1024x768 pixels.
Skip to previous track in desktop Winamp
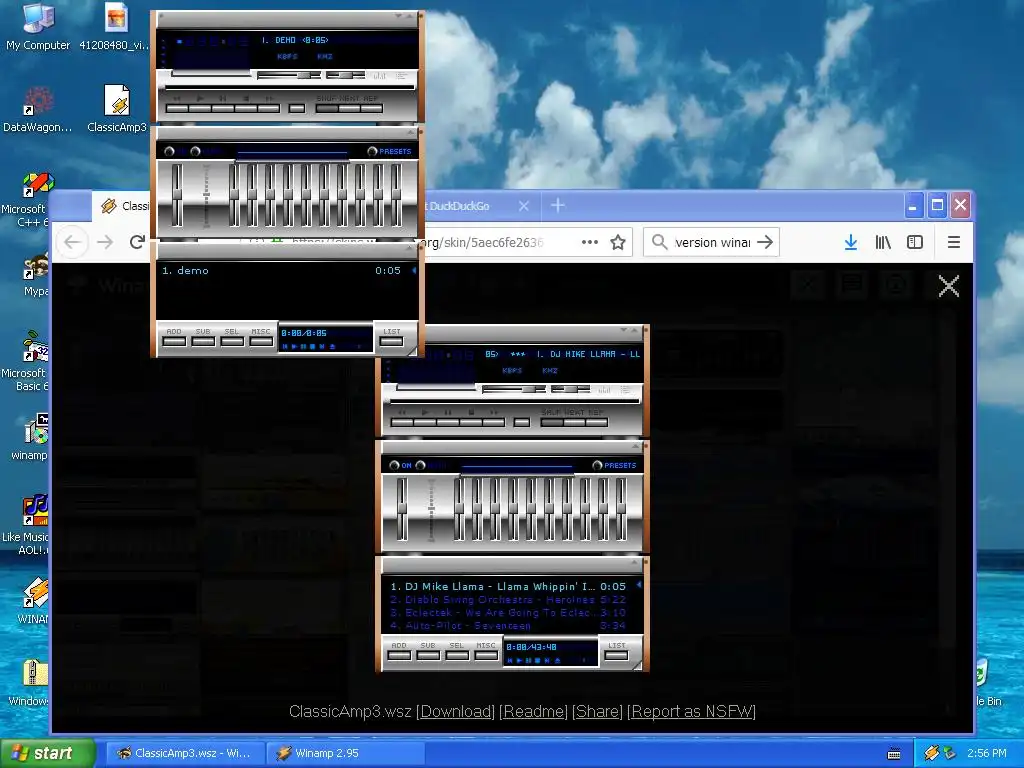177,108
